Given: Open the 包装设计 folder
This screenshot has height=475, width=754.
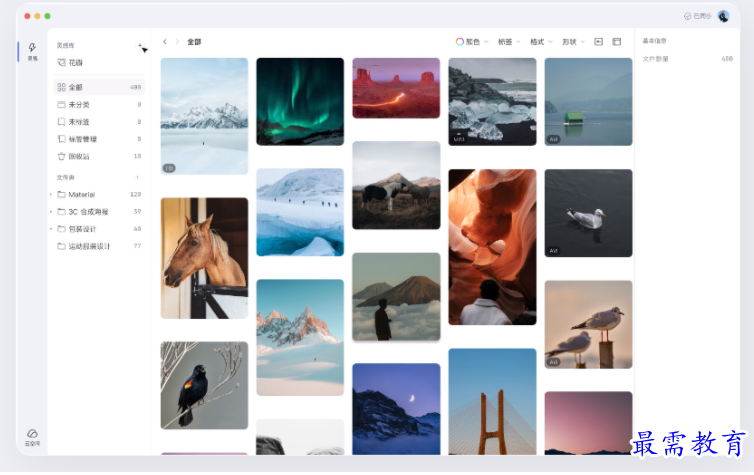Looking at the screenshot, I should [x=99, y=229].
